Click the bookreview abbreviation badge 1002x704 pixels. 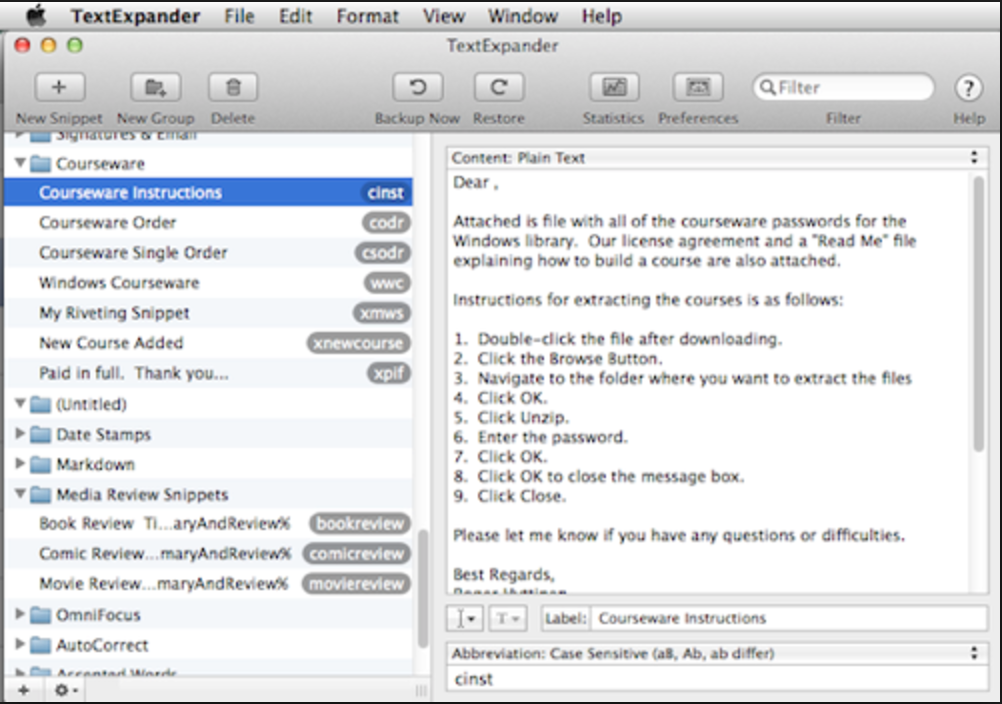pos(360,524)
